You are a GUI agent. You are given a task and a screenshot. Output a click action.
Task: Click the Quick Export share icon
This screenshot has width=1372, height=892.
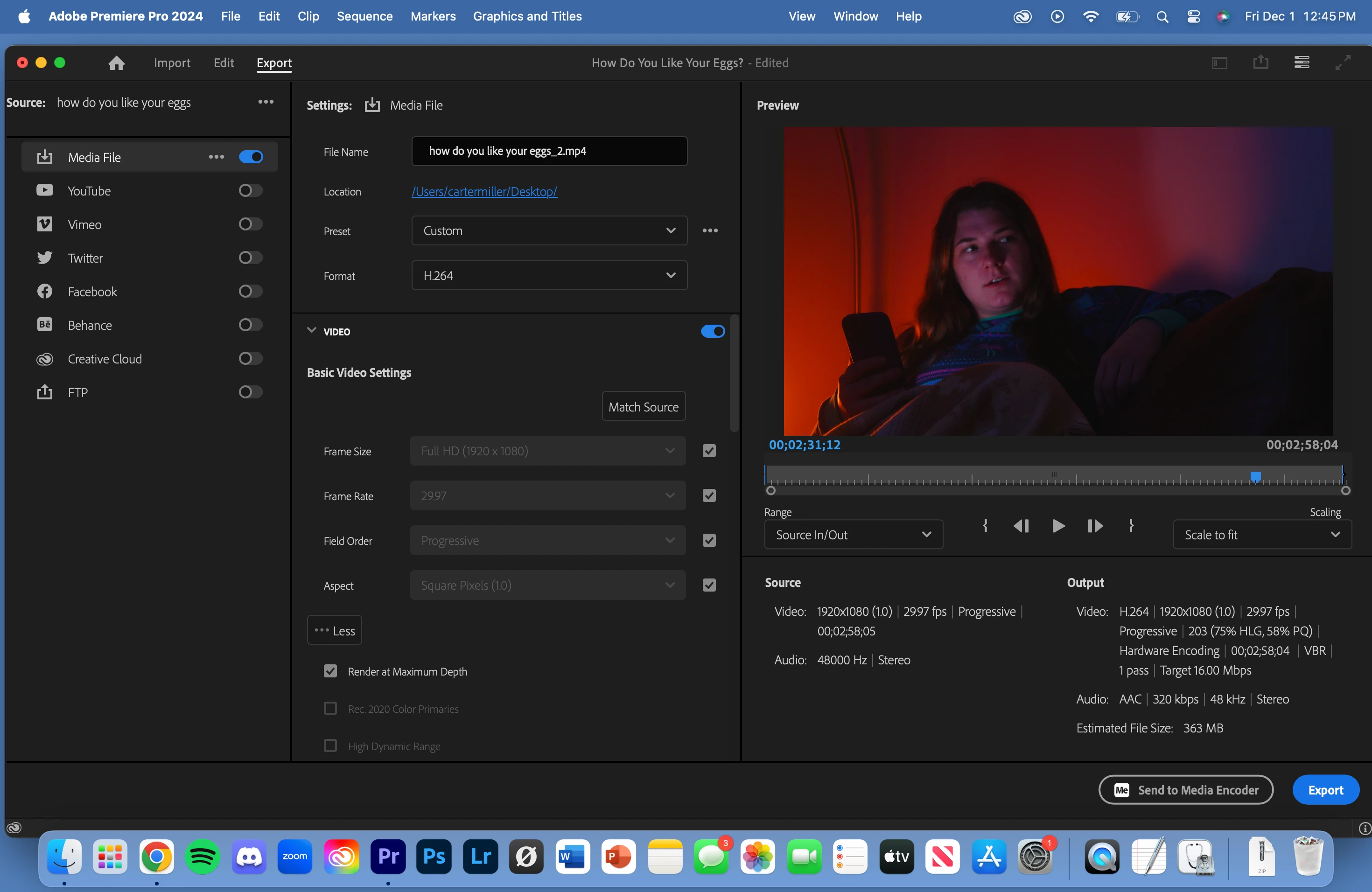[1261, 62]
